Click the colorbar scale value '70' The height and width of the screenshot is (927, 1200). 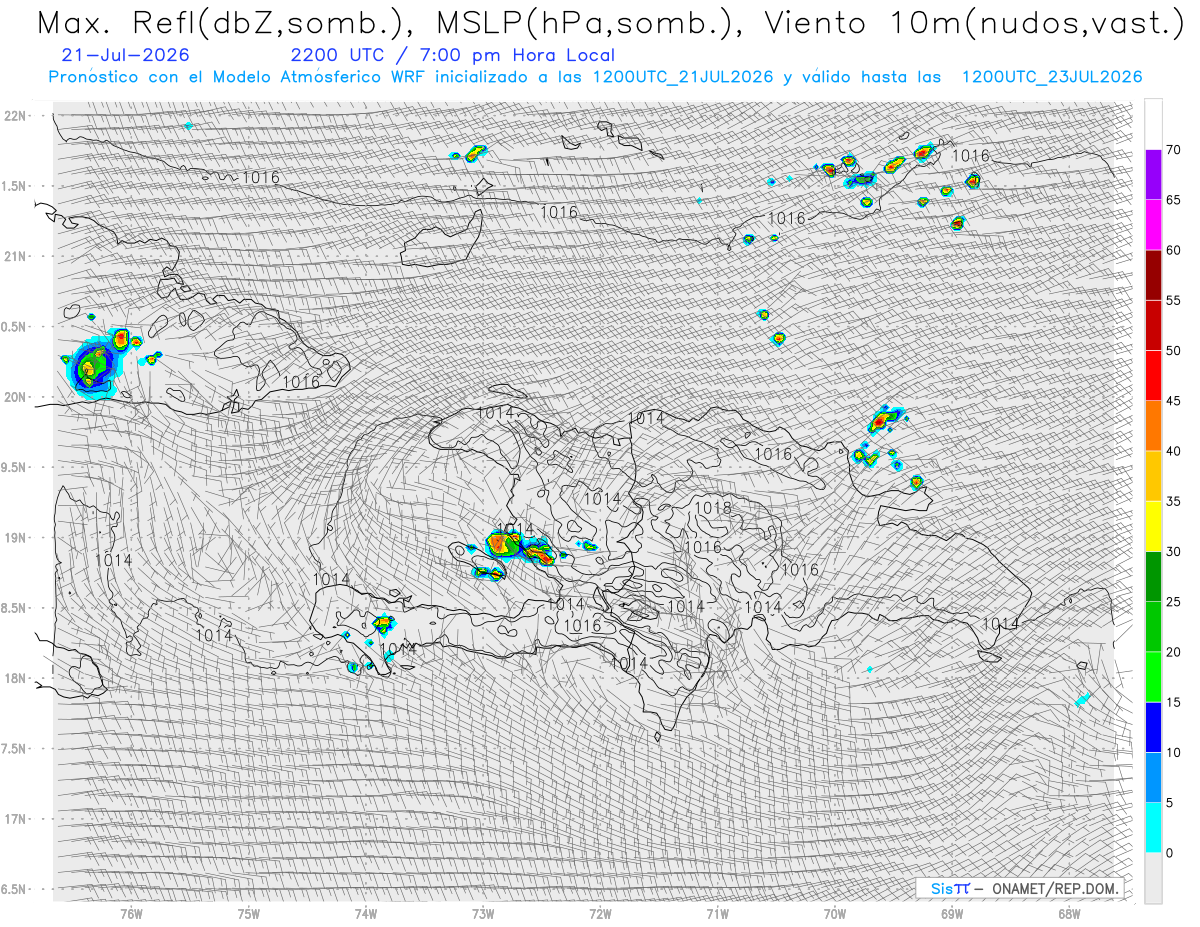[1174, 150]
